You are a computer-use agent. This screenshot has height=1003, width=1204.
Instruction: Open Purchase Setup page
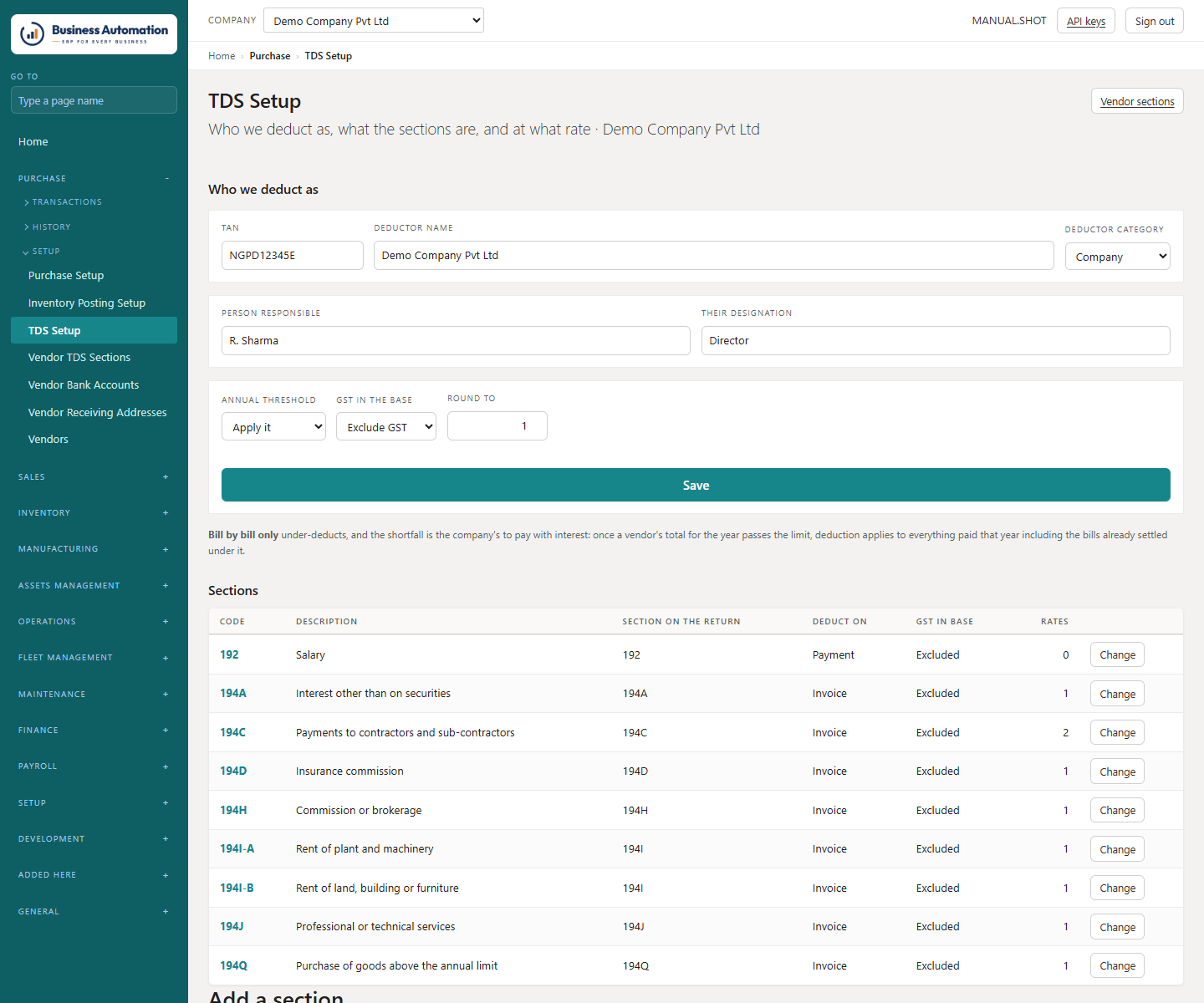point(94,276)
